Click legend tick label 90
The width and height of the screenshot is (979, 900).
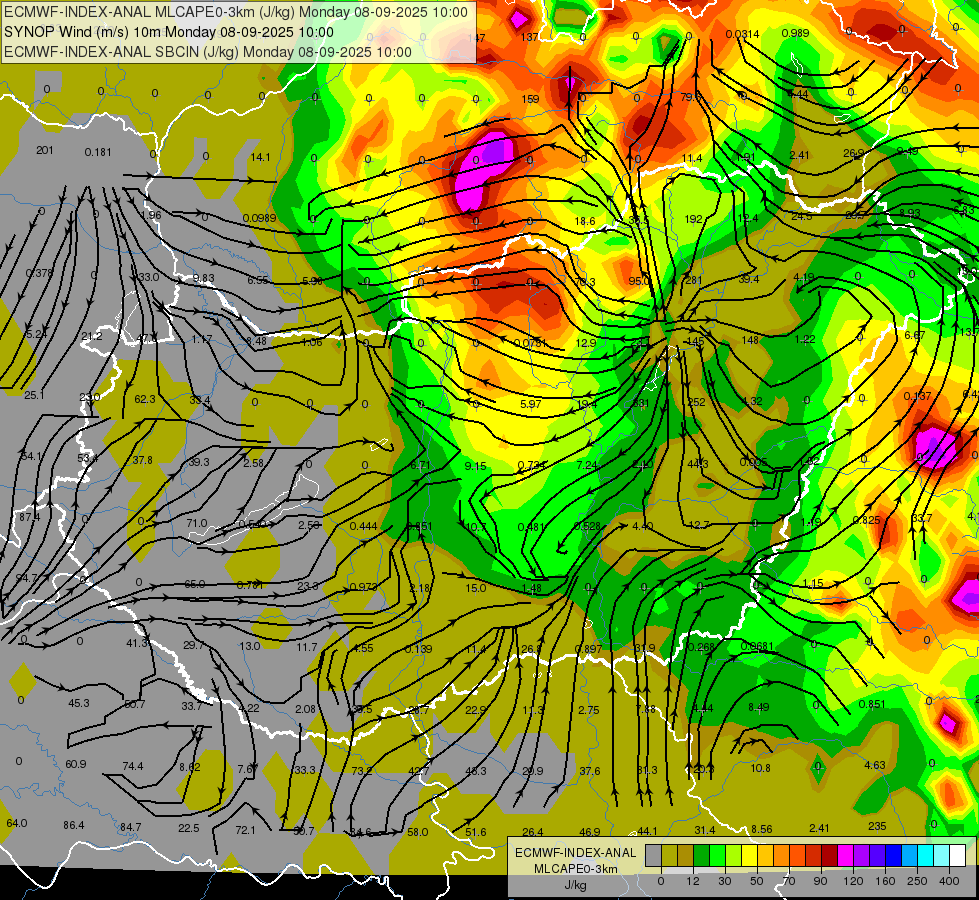point(821,881)
